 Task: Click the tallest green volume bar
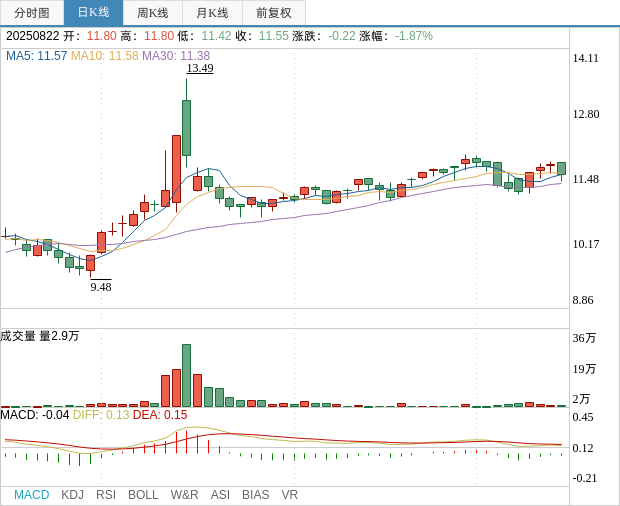click(187, 376)
